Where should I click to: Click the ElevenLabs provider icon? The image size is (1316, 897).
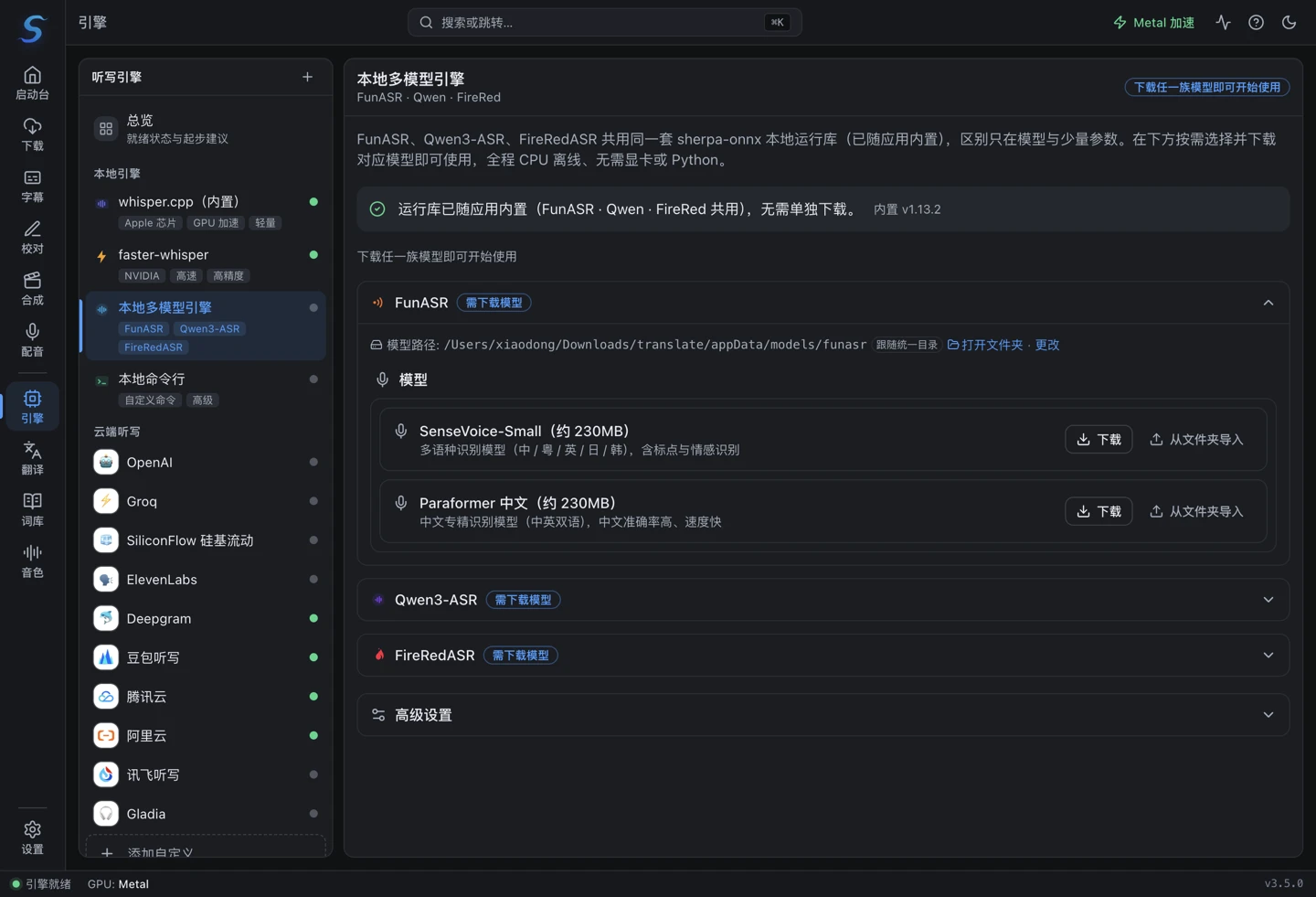106,579
